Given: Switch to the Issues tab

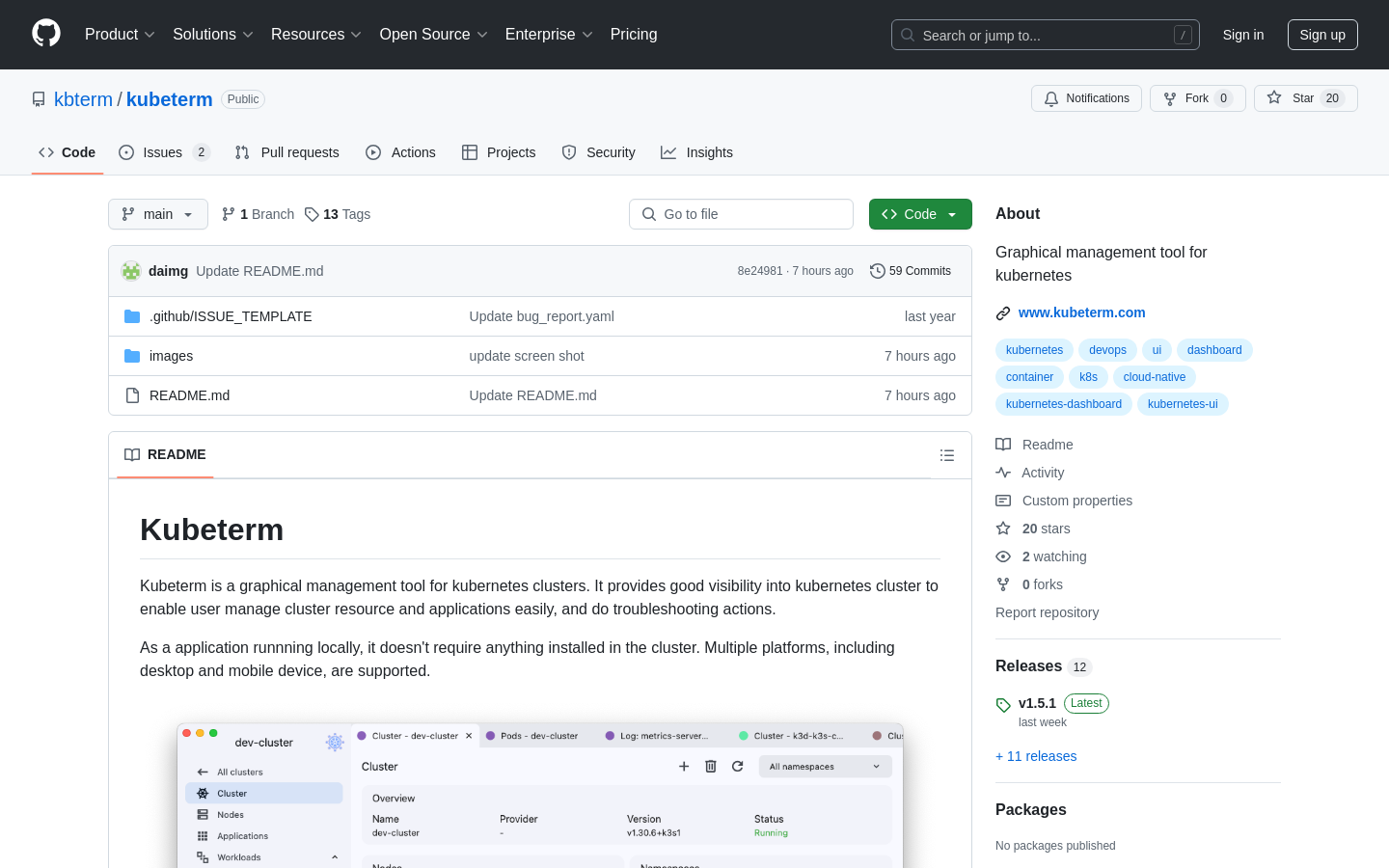Looking at the screenshot, I should coord(163,152).
